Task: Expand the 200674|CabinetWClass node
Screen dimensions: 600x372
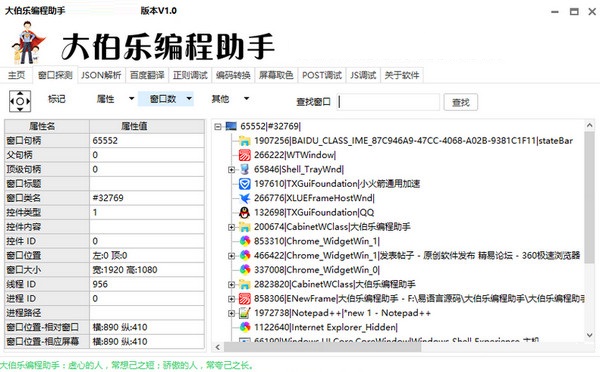Action: pyautogui.click(x=232, y=227)
